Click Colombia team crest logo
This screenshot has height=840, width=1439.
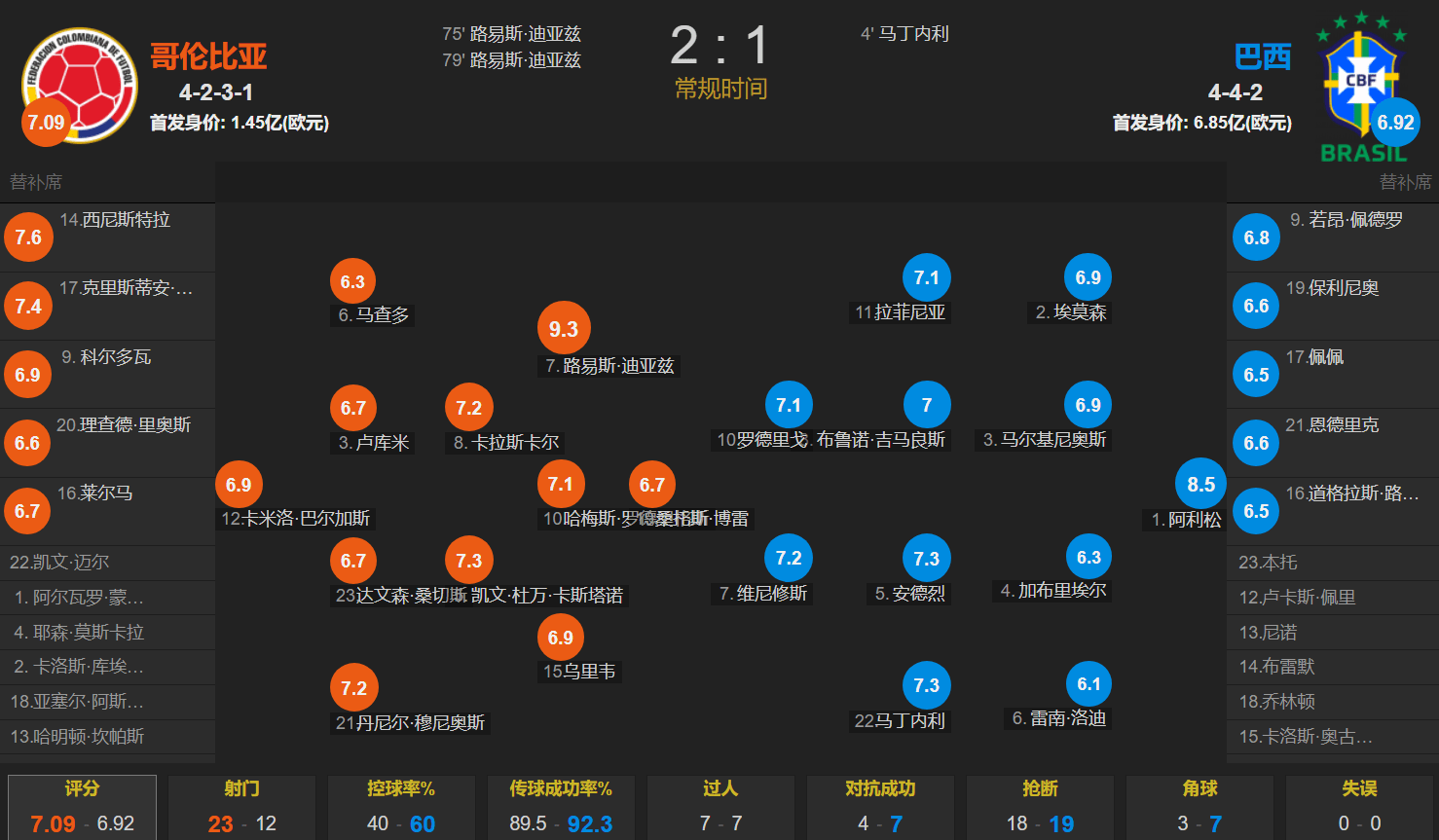coord(79,84)
